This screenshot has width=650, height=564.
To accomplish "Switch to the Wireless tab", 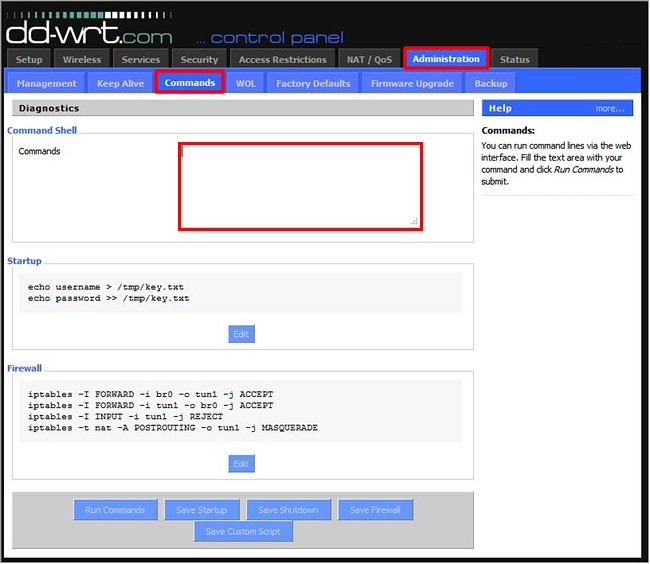I will click(82, 59).
